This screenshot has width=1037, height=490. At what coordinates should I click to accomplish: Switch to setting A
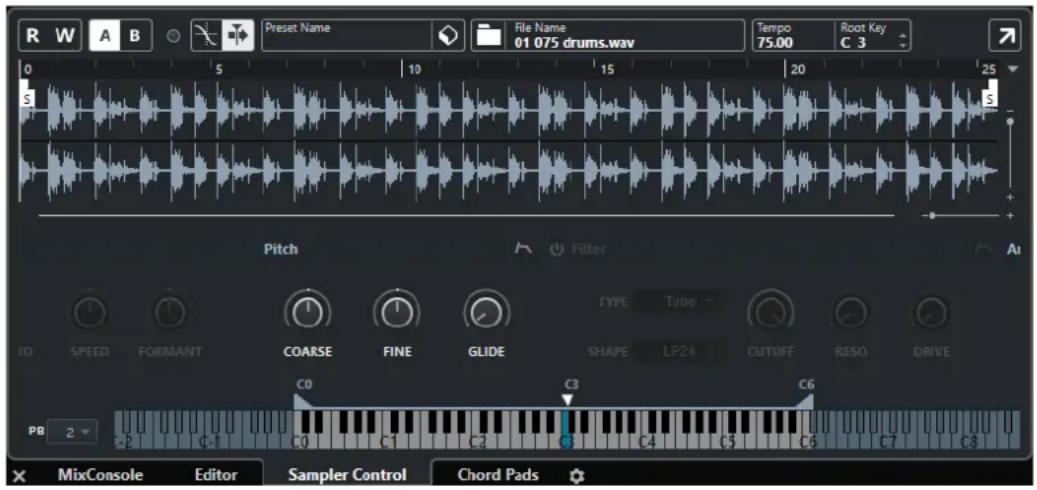[x=104, y=36]
